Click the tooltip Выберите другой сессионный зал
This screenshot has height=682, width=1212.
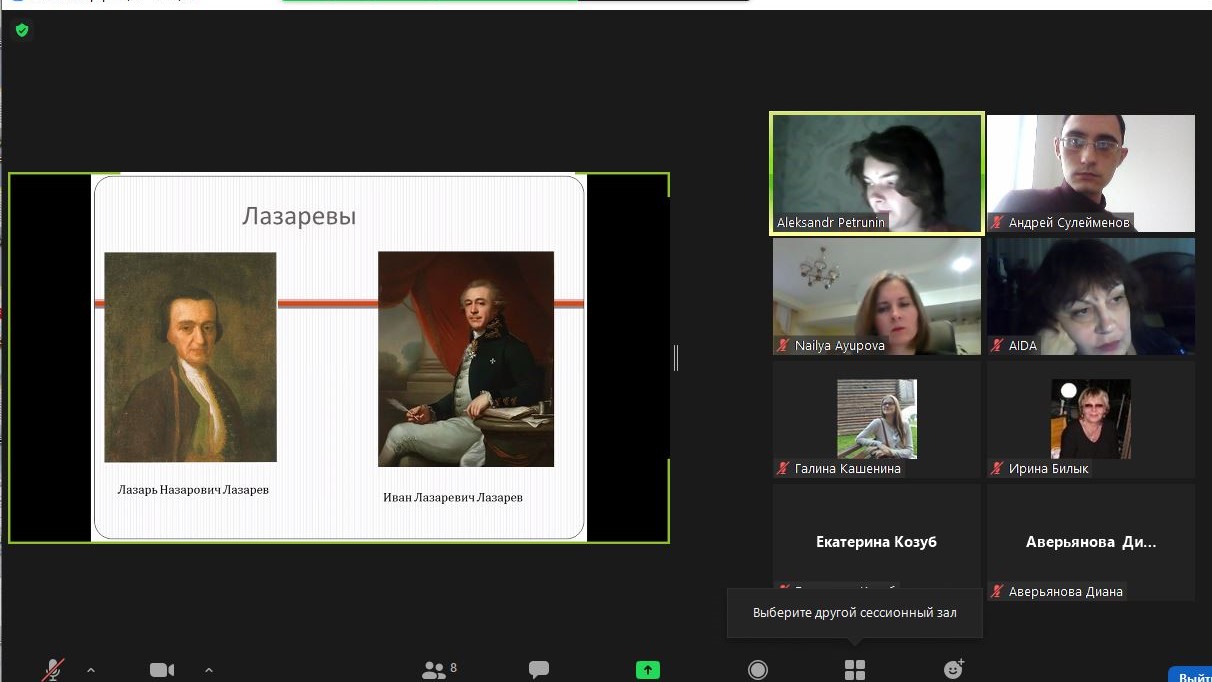click(x=855, y=612)
